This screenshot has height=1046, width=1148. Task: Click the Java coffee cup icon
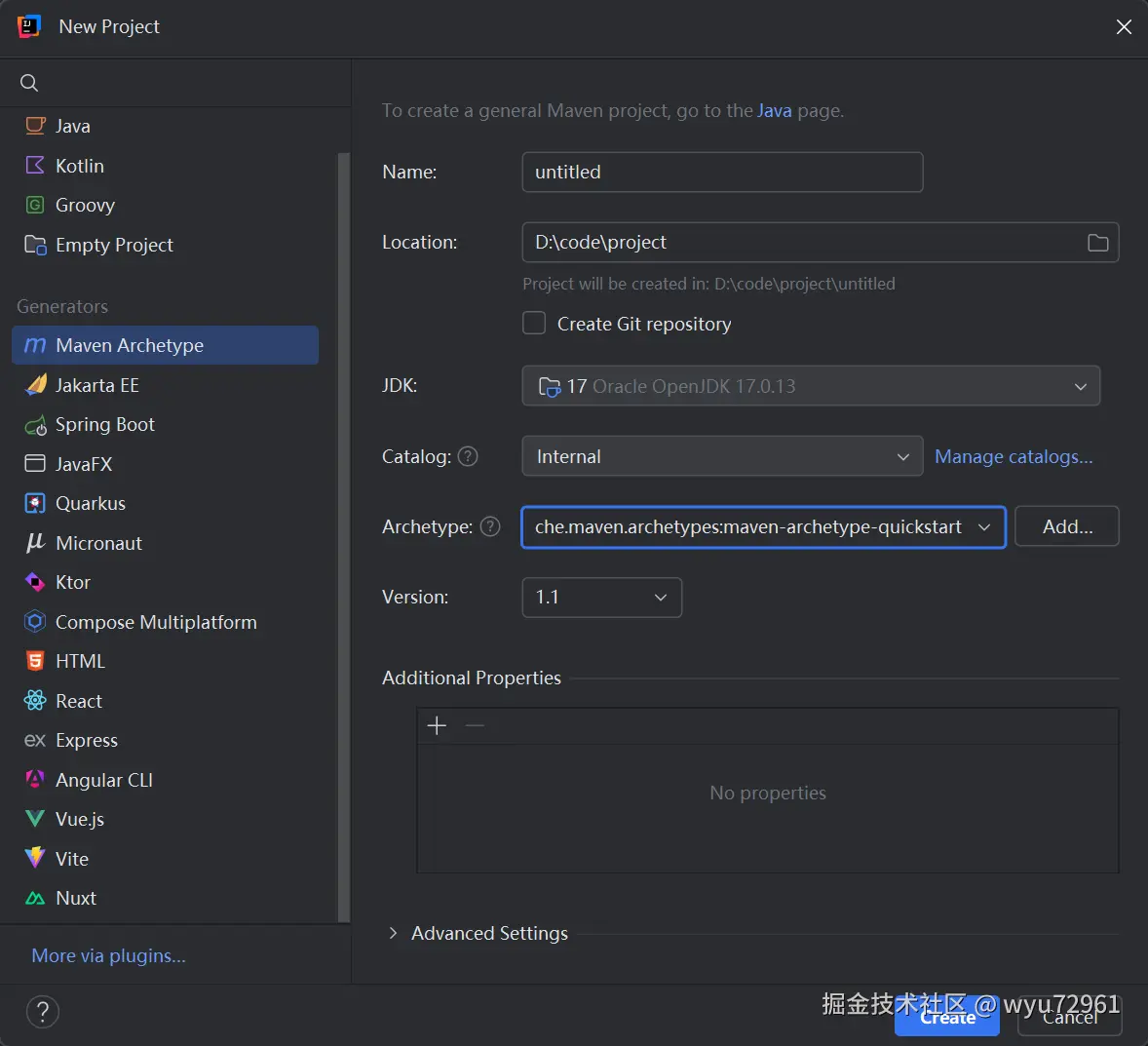click(35, 126)
